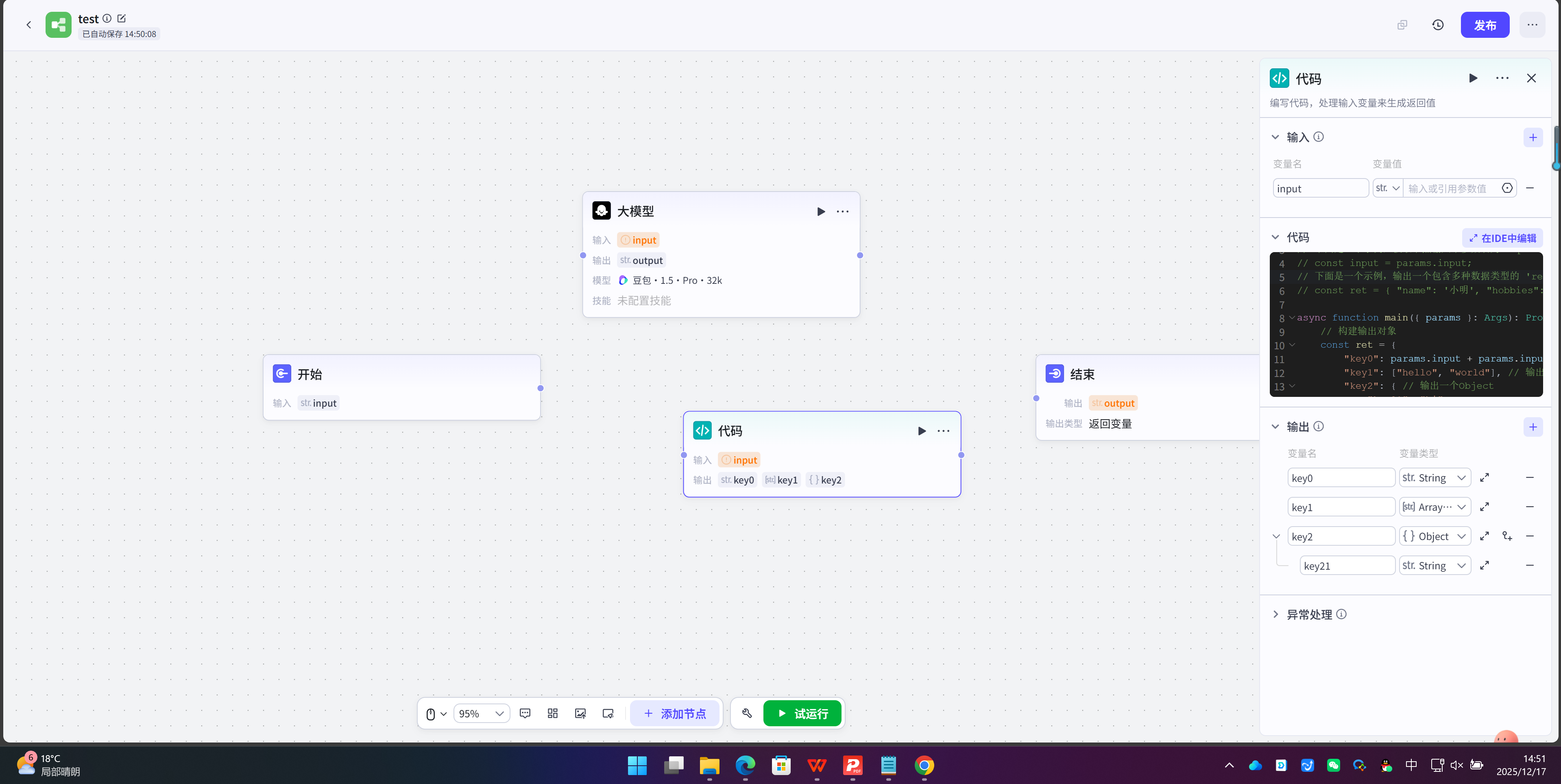Collapse the key2 child fields tree arrow
Screen dimensions: 1561x784
click(x=1275, y=536)
